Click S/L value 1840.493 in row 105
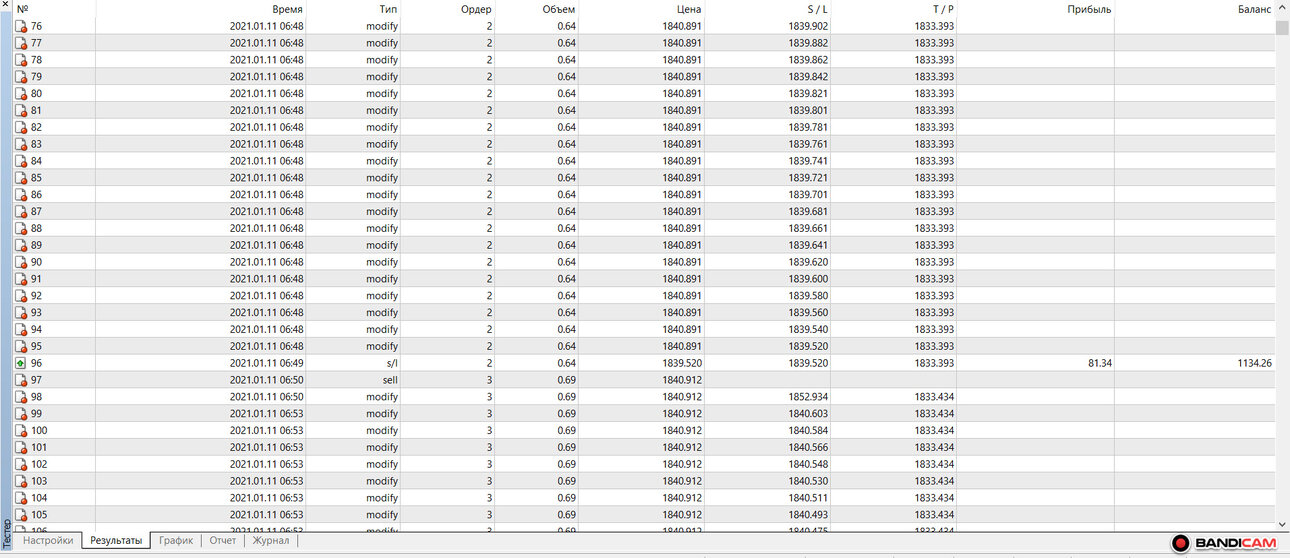The height and width of the screenshot is (558, 1290). pyautogui.click(x=808, y=515)
